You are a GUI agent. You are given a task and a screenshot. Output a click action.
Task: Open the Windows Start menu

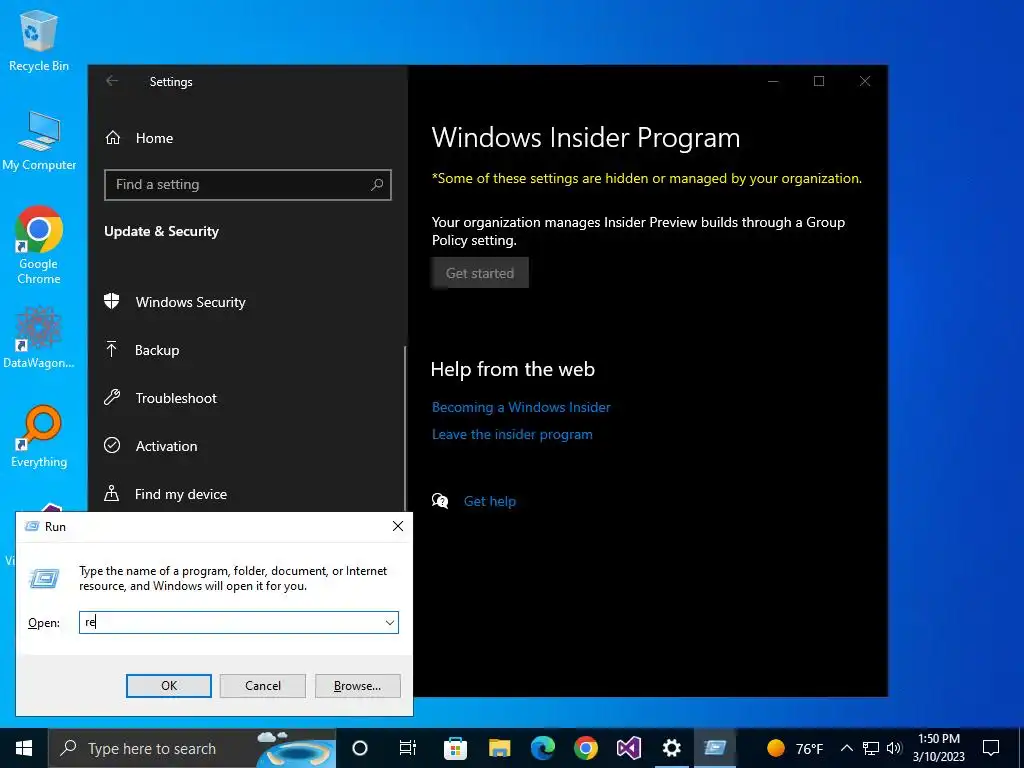click(24, 748)
